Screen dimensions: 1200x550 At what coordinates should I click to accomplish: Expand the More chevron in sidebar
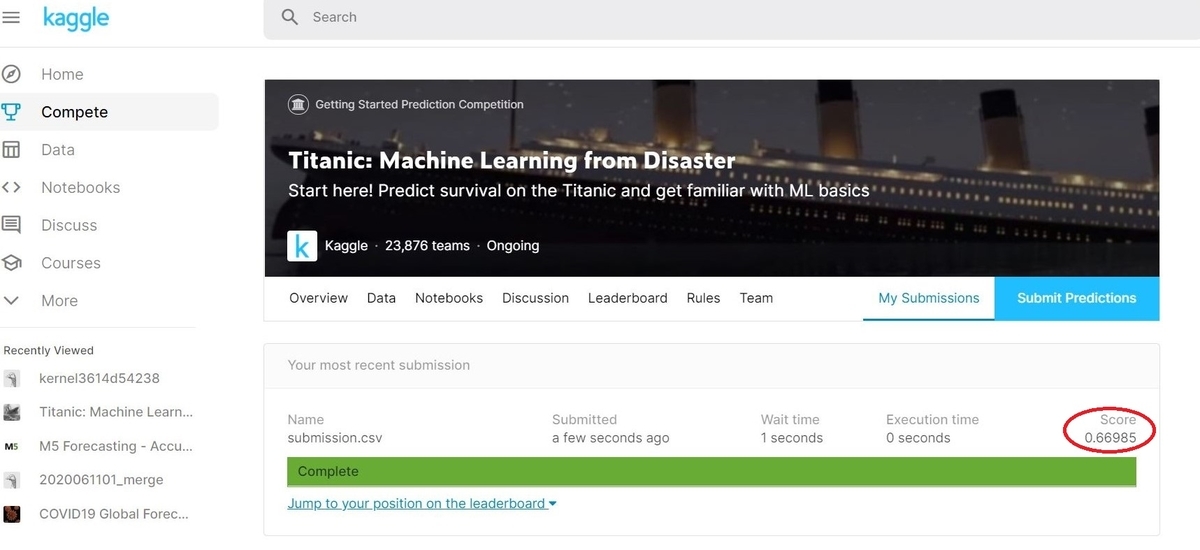click(x=12, y=301)
